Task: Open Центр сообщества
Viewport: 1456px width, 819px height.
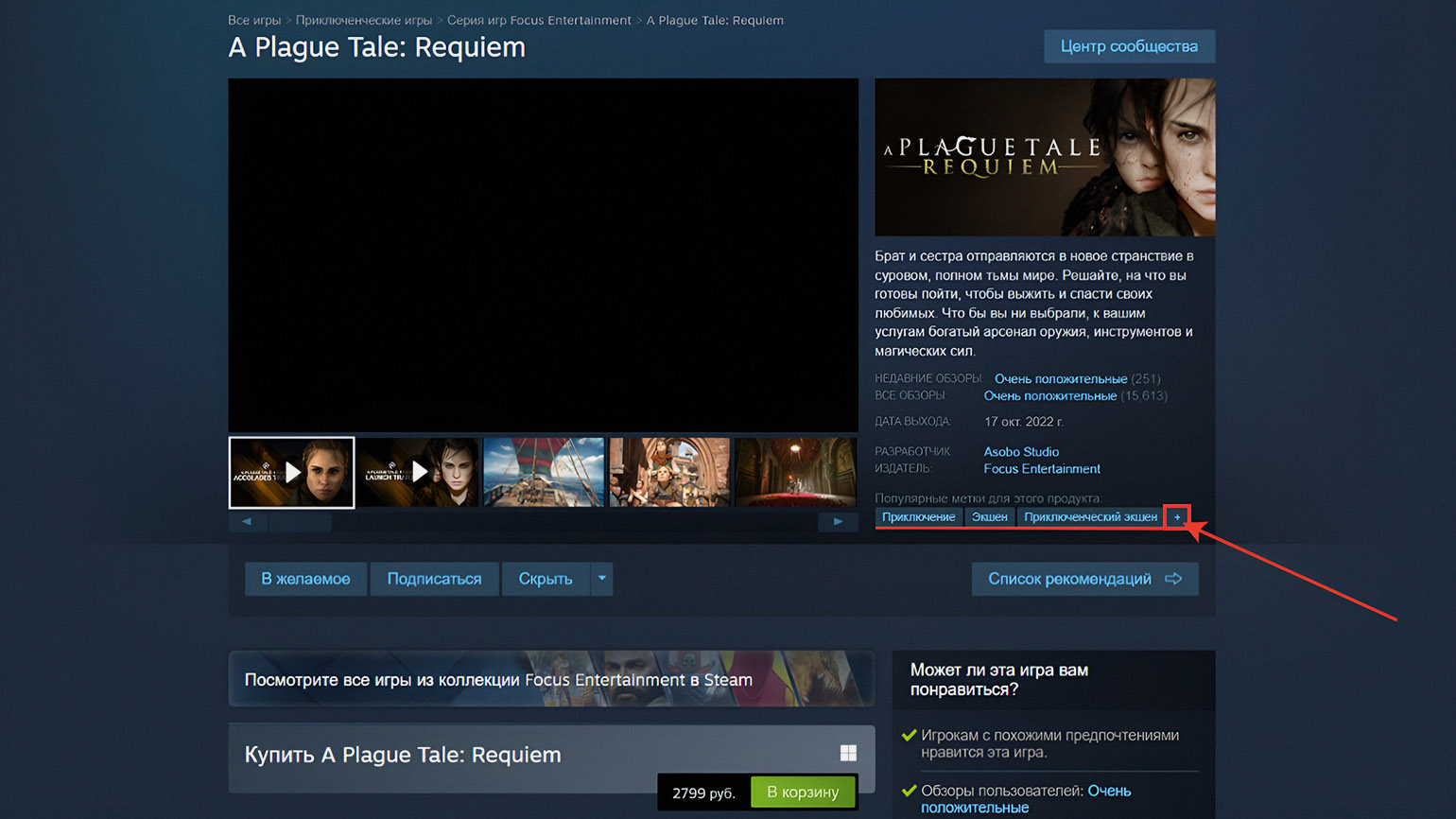Action: tap(1129, 46)
